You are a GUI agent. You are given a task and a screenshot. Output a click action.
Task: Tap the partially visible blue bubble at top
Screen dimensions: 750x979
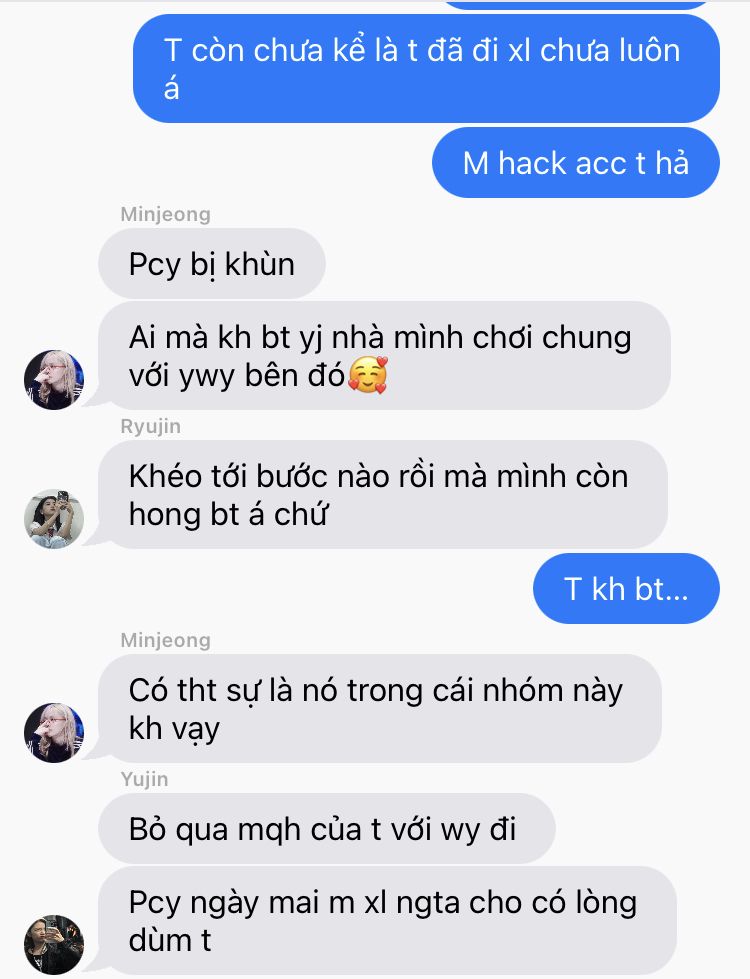coord(578,4)
